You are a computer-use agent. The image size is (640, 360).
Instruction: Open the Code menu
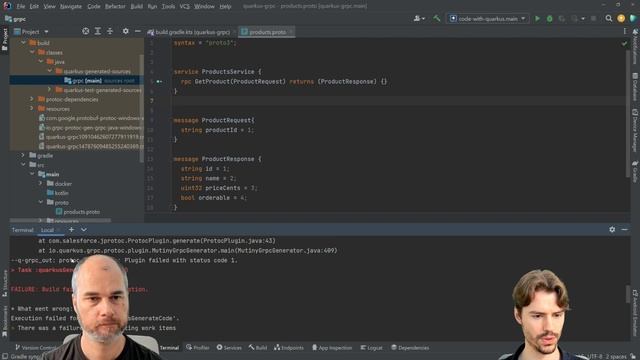click(x=93, y=7)
